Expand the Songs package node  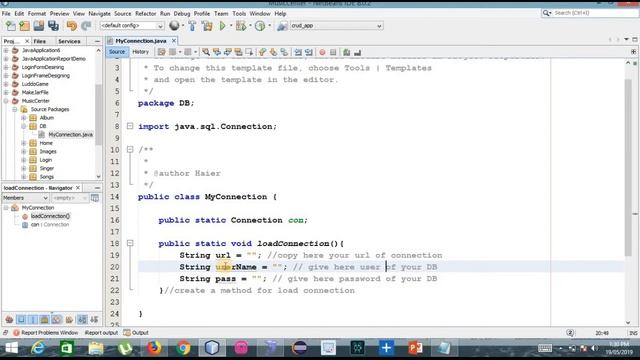click(24, 177)
